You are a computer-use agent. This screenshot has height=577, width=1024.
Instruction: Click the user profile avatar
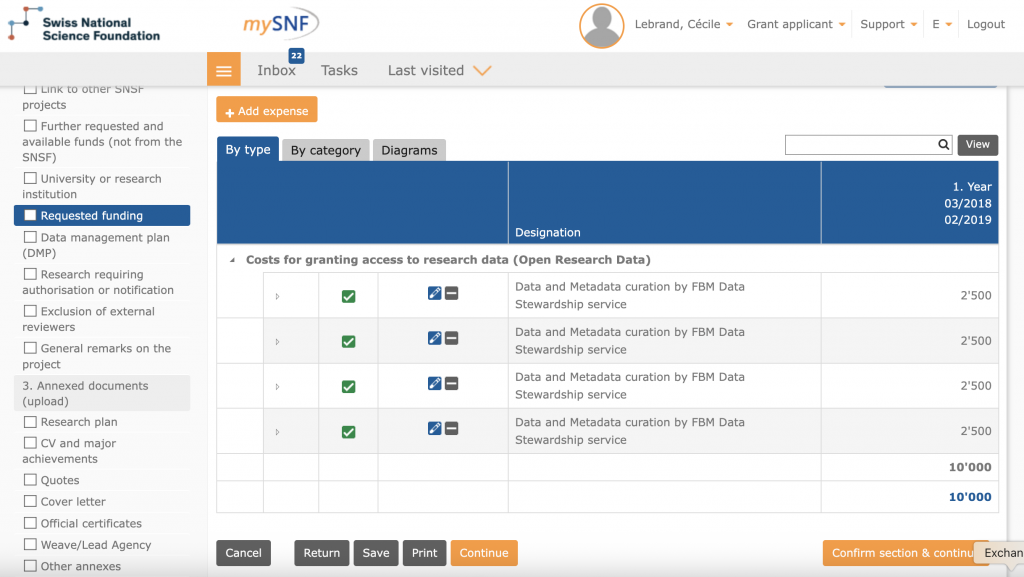[601, 25]
